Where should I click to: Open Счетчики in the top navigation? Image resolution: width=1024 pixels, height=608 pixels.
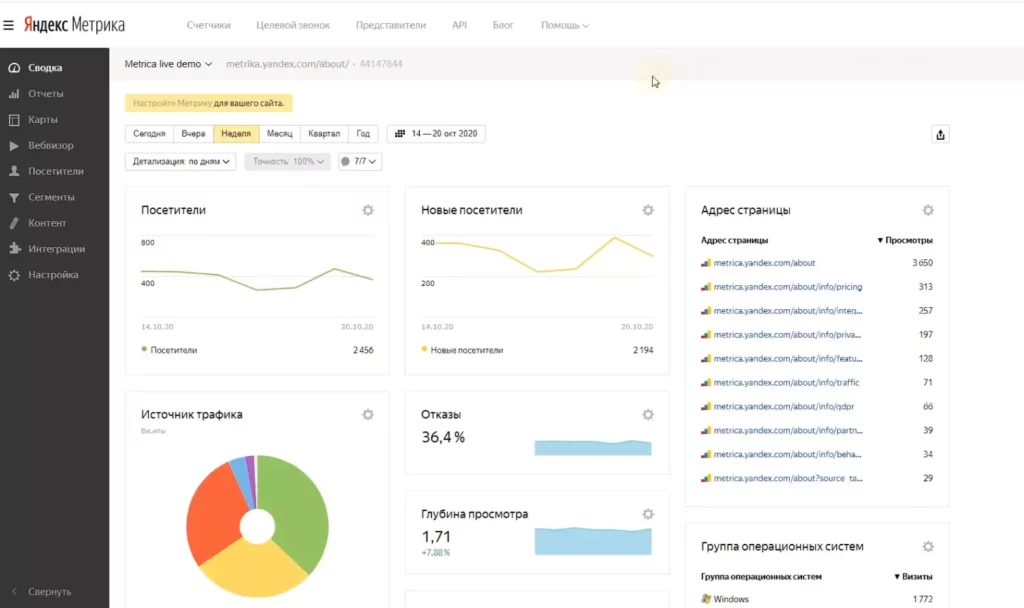tap(208, 25)
